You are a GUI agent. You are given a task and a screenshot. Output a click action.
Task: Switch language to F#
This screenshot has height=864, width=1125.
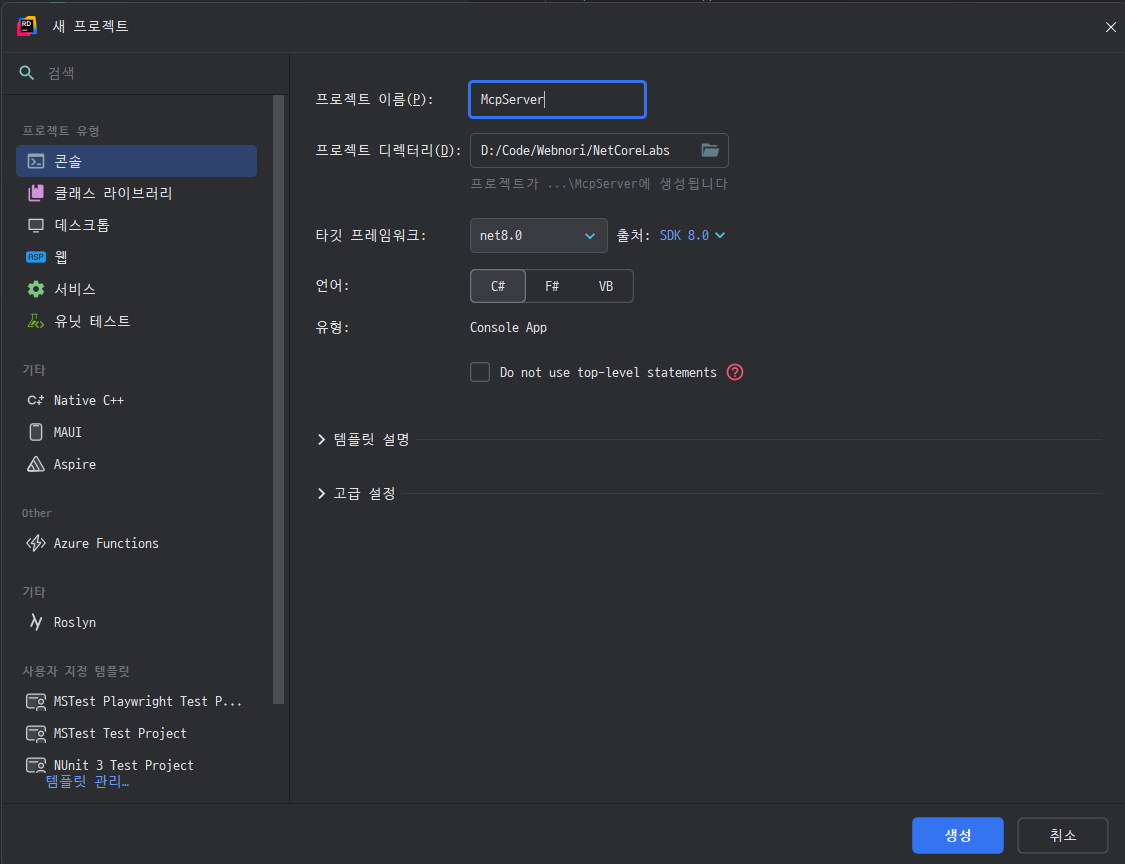click(x=552, y=286)
